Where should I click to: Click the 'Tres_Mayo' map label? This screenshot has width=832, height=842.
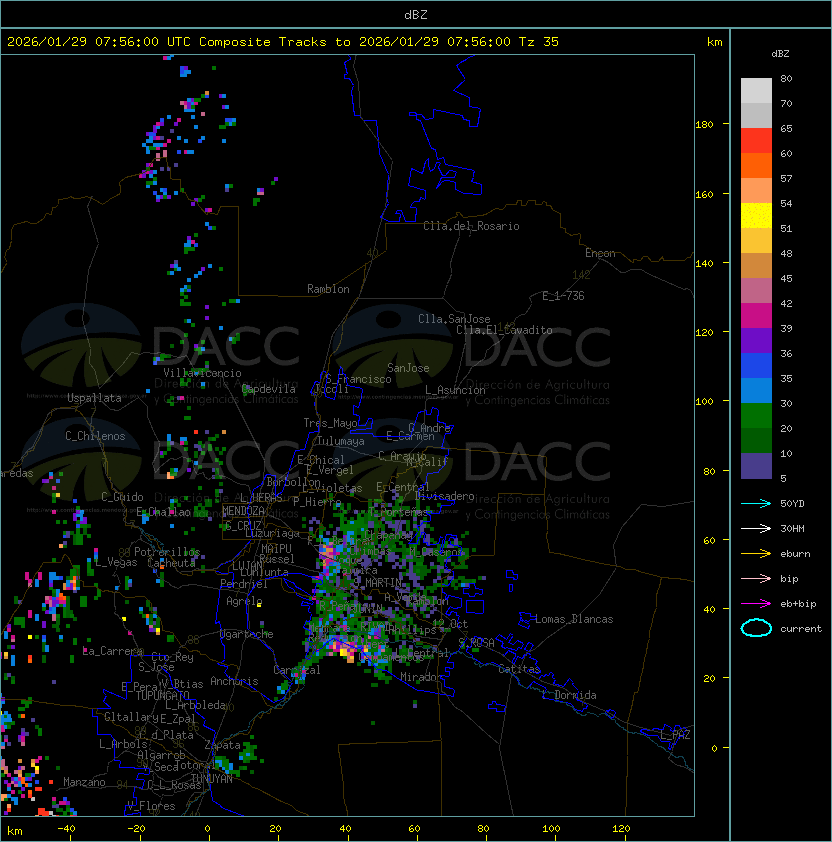330,423
